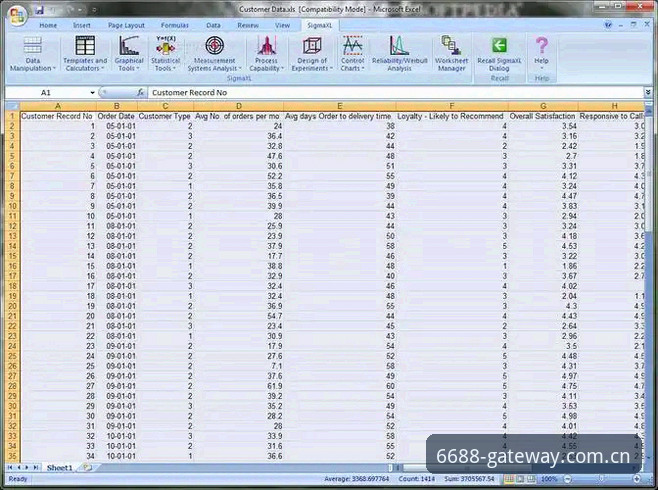Click the Office button
Viewport: 658px width, 490px height.
pyautogui.click(x=17, y=16)
